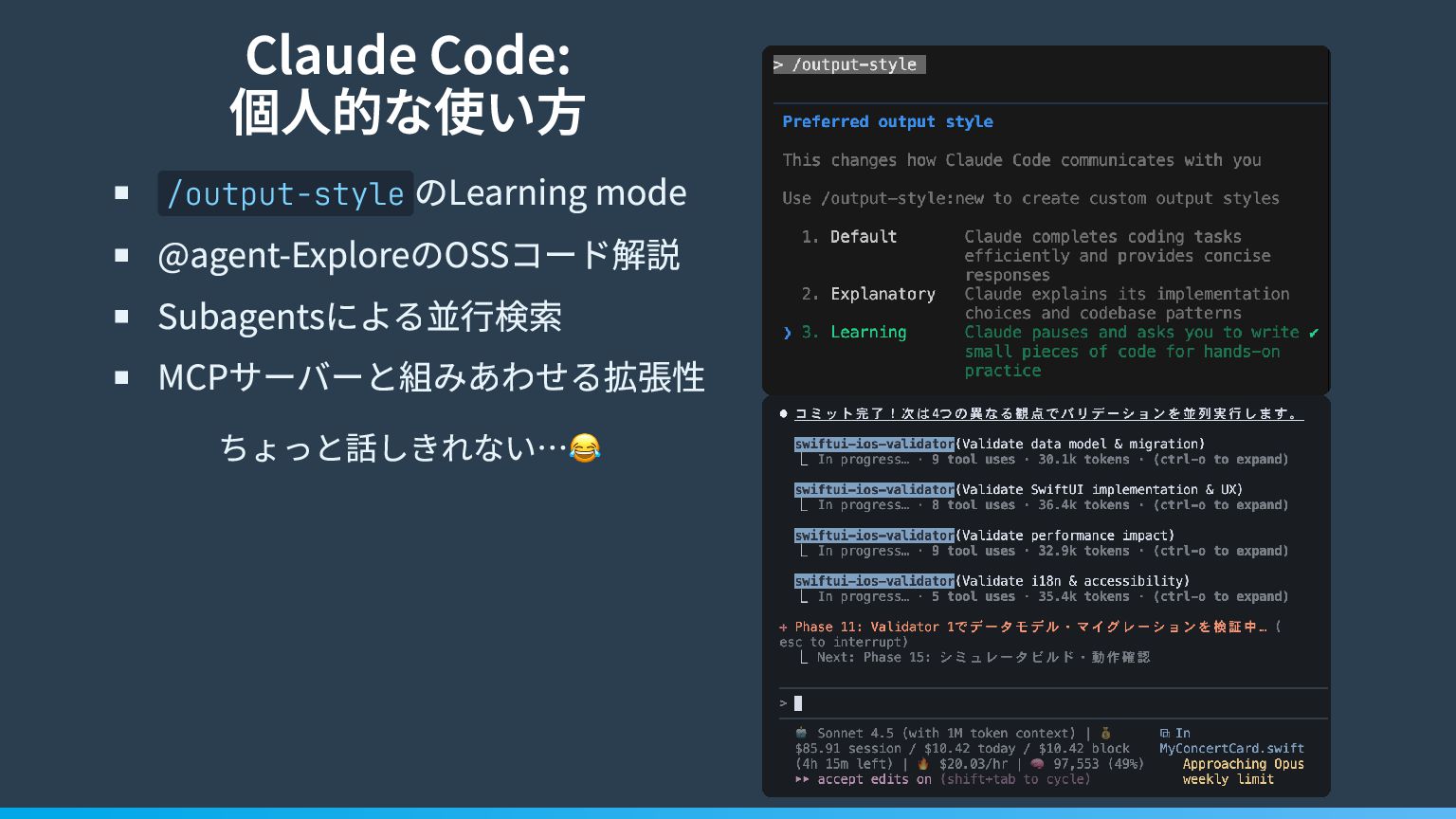Click the 'ちょっと話しきれない…' note text

point(393,447)
